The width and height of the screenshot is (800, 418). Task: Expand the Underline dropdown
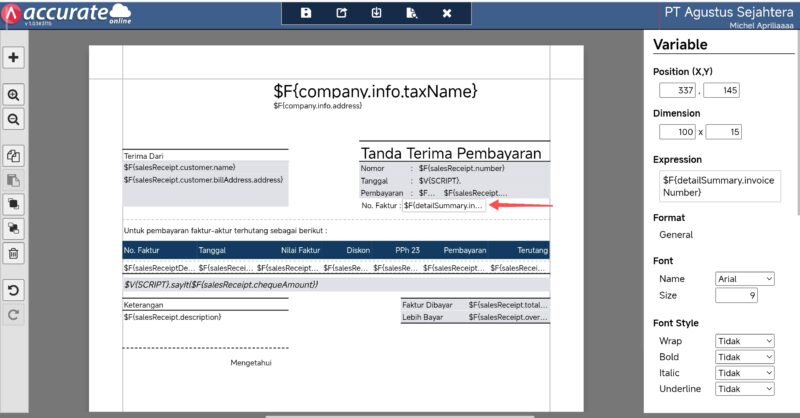pyautogui.click(x=745, y=389)
